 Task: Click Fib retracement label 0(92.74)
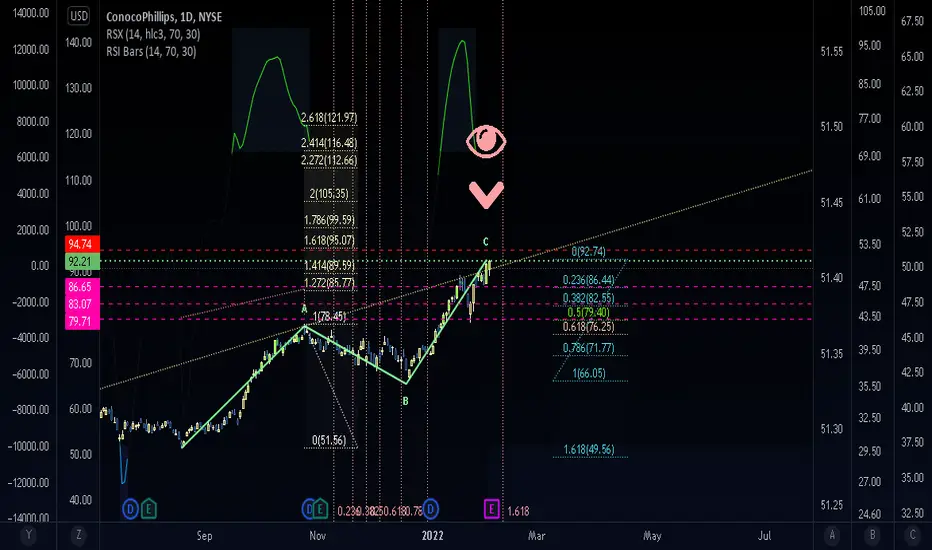click(x=588, y=251)
